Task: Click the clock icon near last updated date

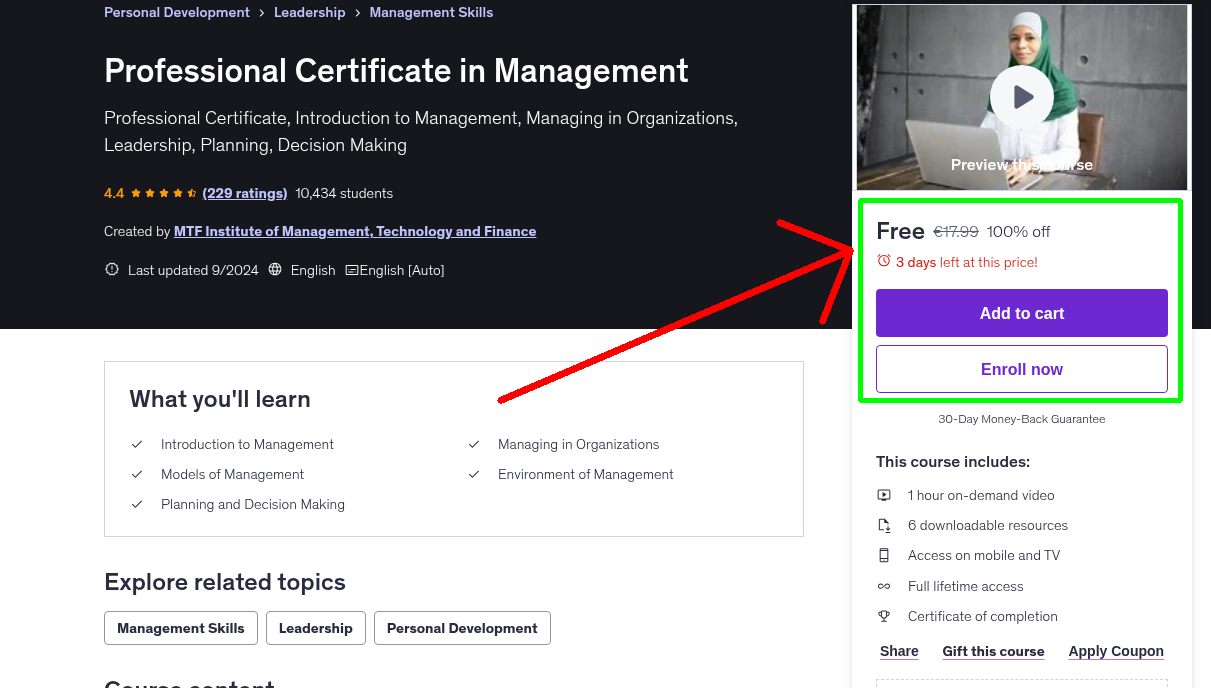Action: 111,269
